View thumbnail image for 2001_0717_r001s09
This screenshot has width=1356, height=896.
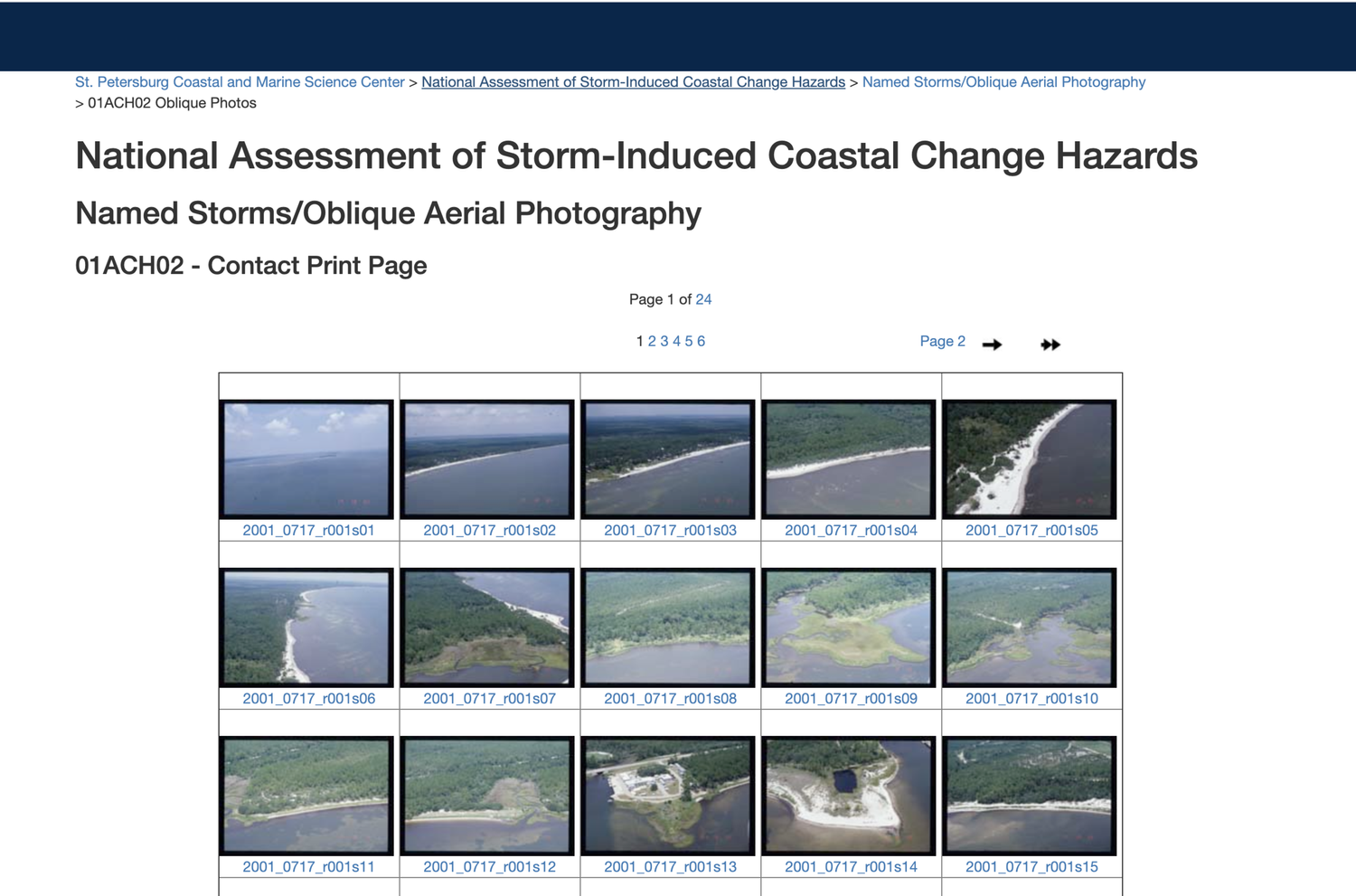click(849, 627)
